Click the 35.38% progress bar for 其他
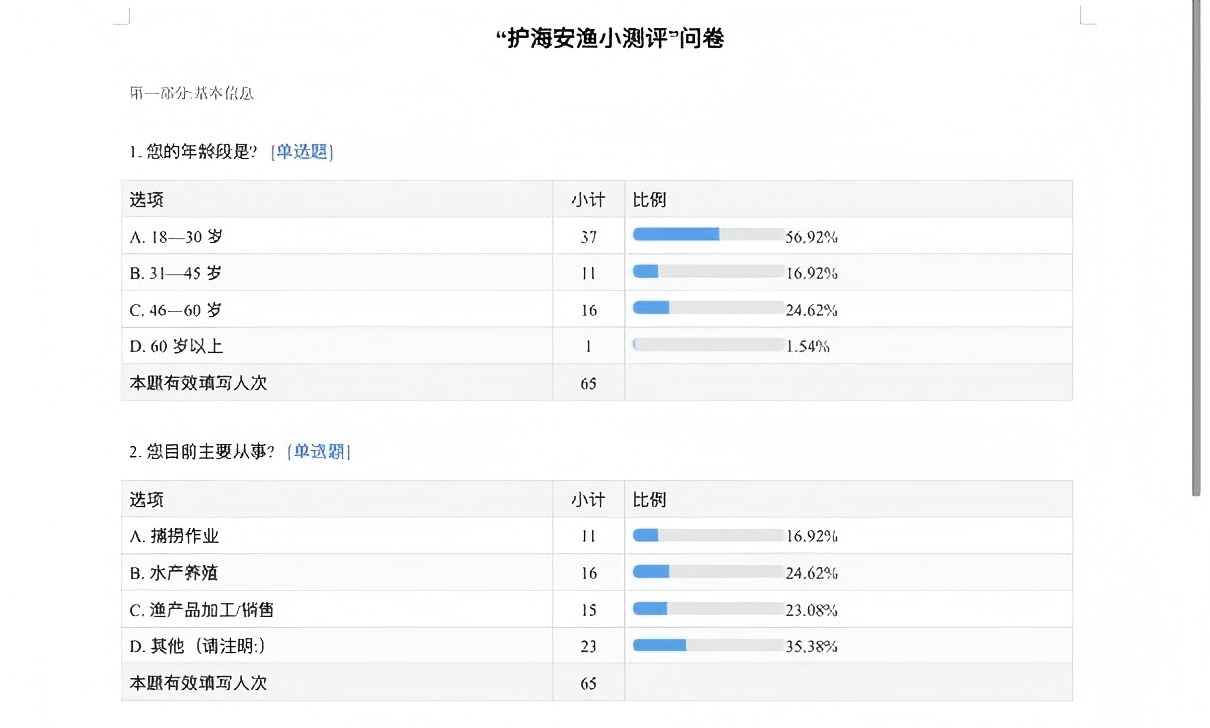 (x=708, y=645)
